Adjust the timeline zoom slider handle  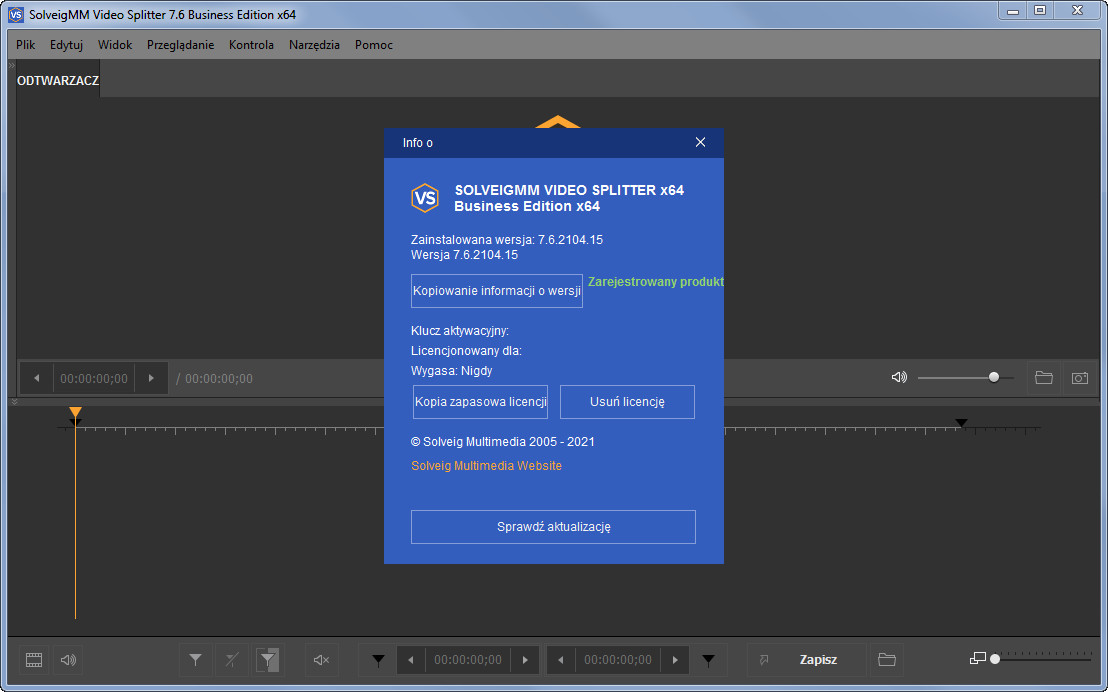click(995, 659)
